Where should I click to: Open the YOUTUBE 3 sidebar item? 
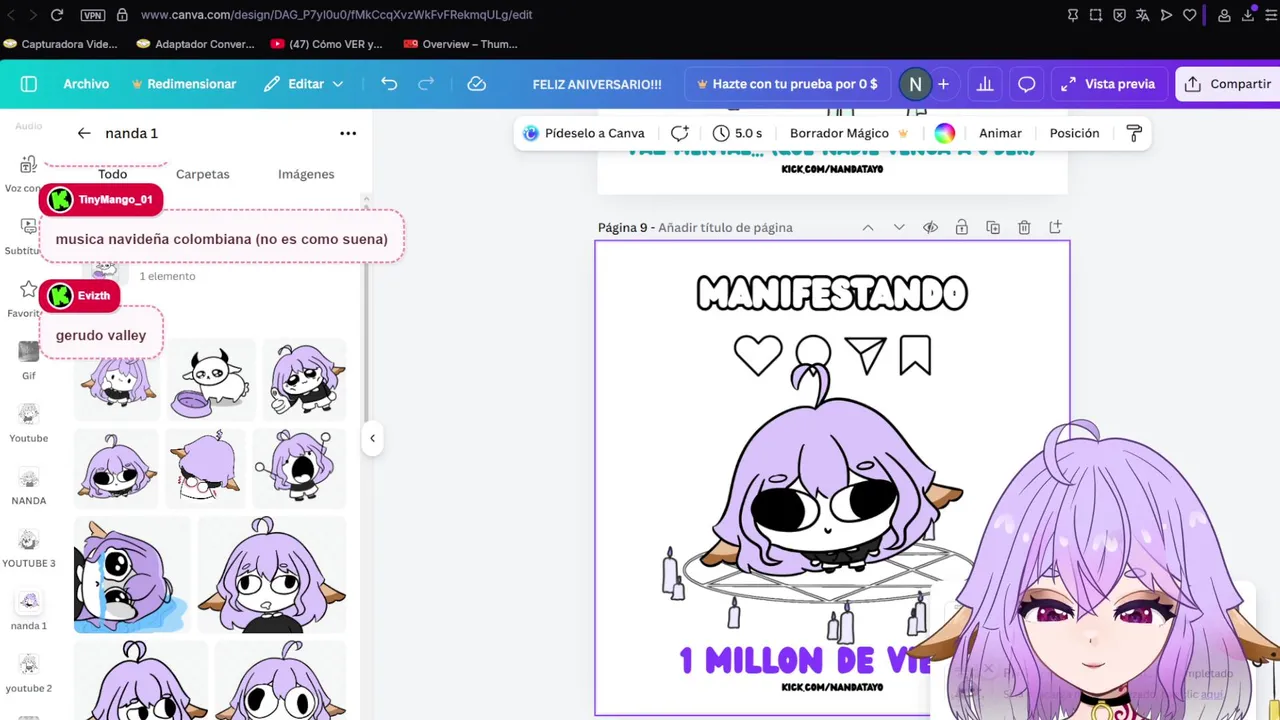tap(29, 548)
